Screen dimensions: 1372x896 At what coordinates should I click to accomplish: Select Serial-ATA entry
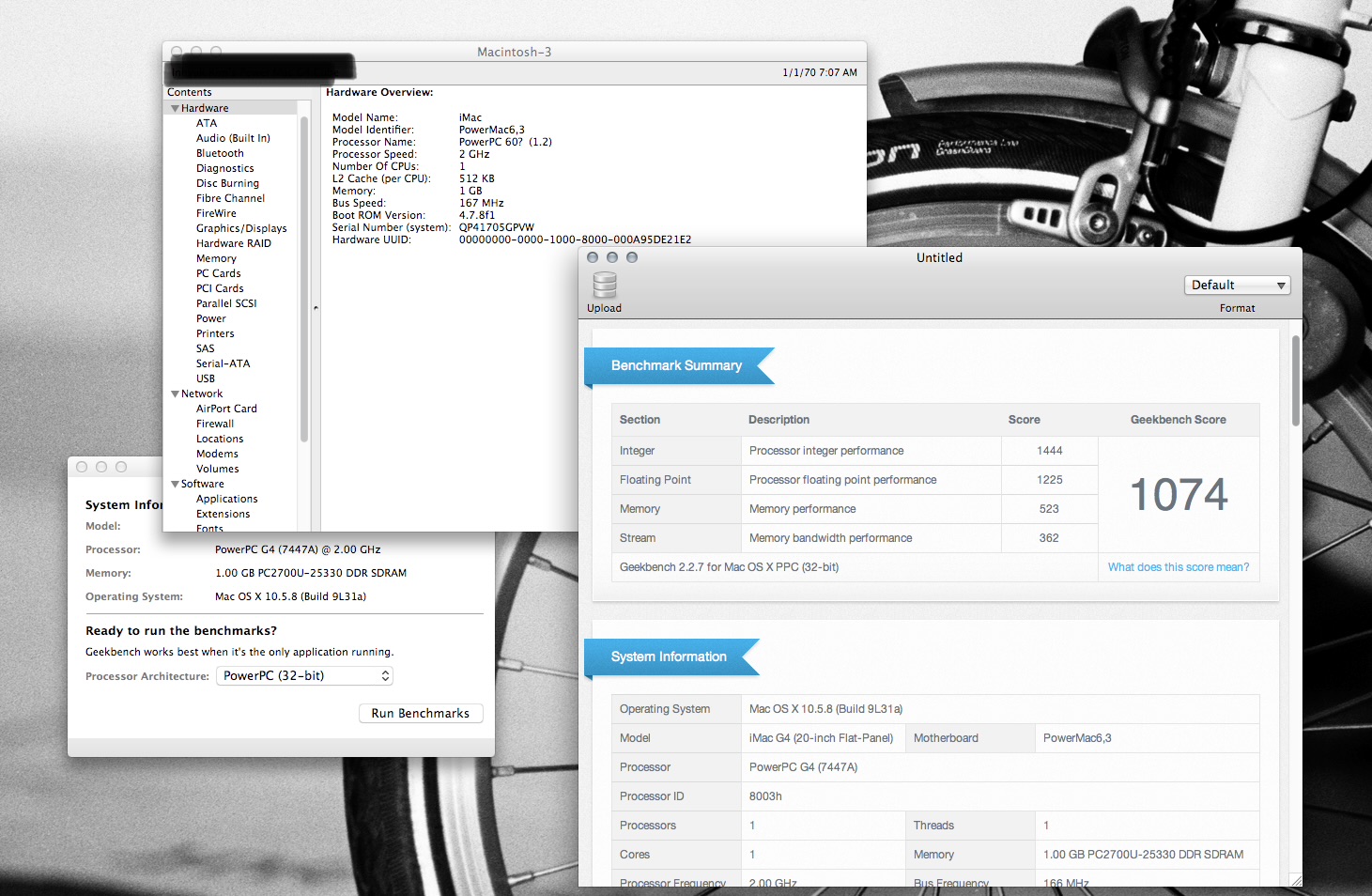pyautogui.click(x=223, y=363)
